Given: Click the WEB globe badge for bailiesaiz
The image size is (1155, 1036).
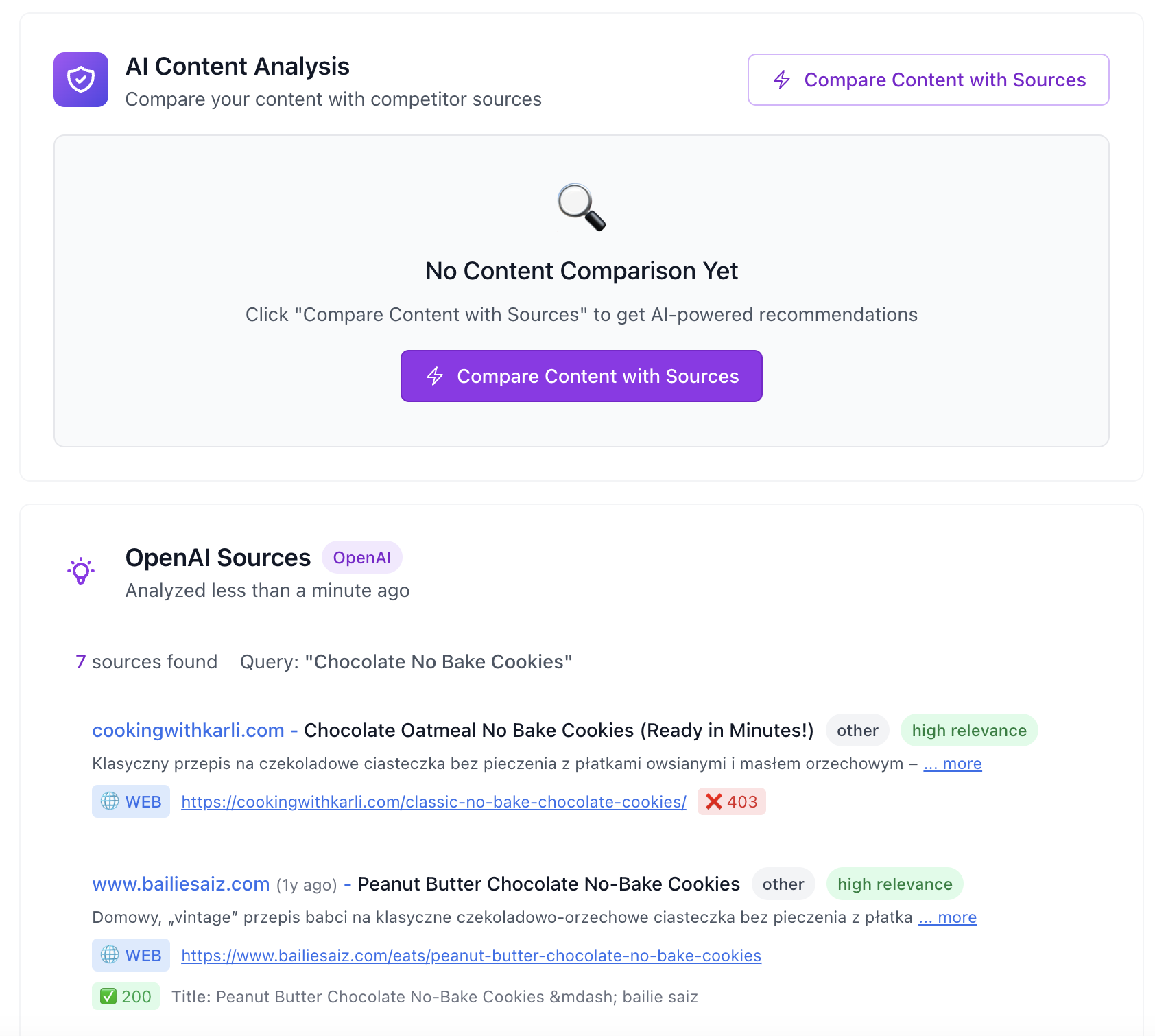Looking at the screenshot, I should pos(131,955).
